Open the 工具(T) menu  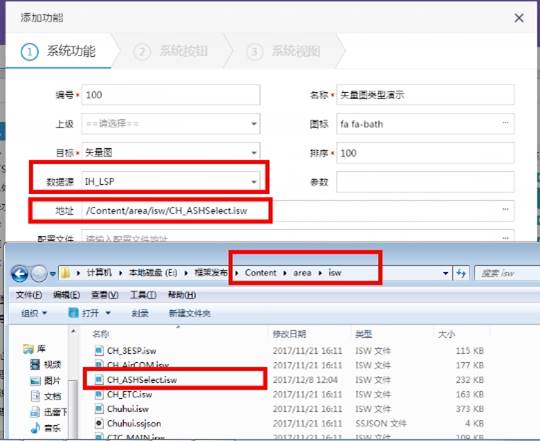(x=143, y=295)
